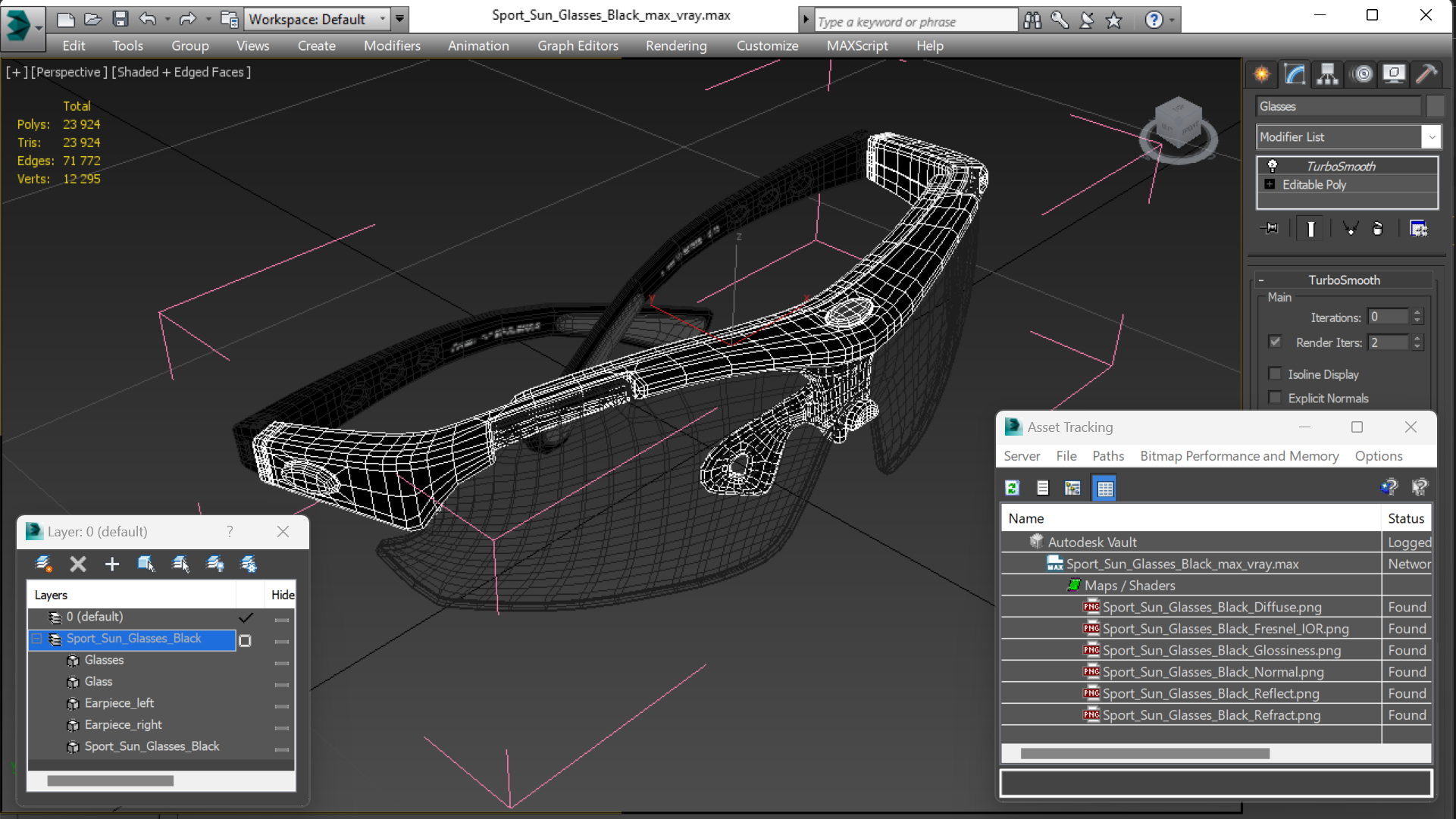
Task: Toggle the Show End Result icon
Action: 1310,228
